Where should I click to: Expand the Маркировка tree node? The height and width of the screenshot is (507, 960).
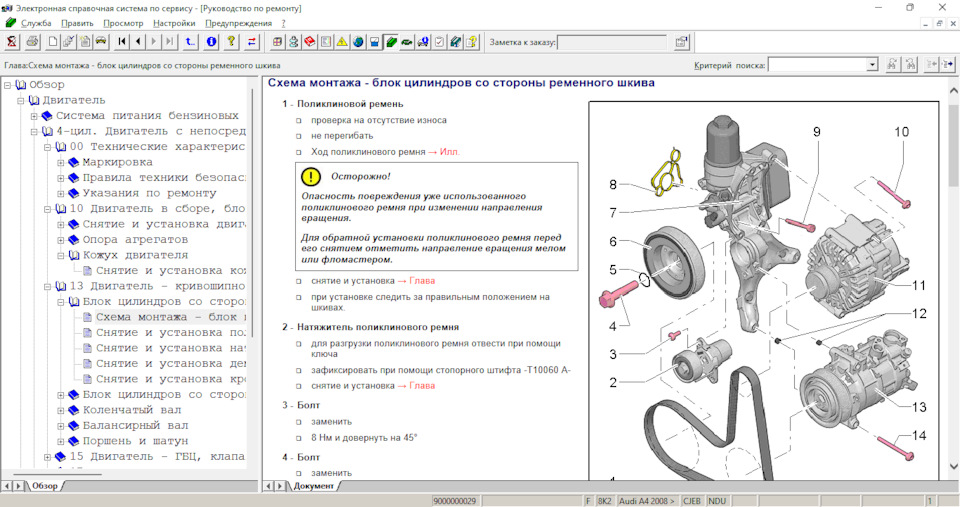point(61,162)
